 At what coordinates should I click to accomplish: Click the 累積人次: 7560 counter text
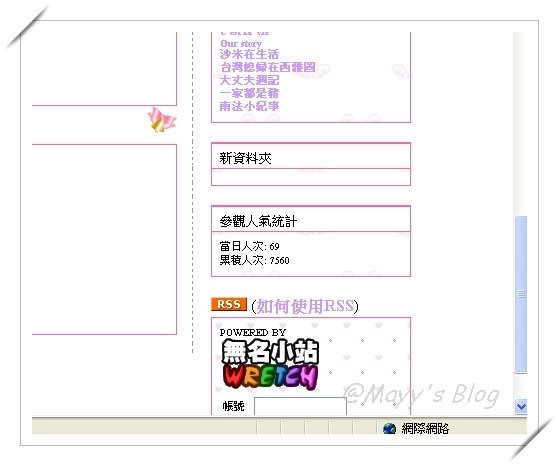(x=254, y=260)
